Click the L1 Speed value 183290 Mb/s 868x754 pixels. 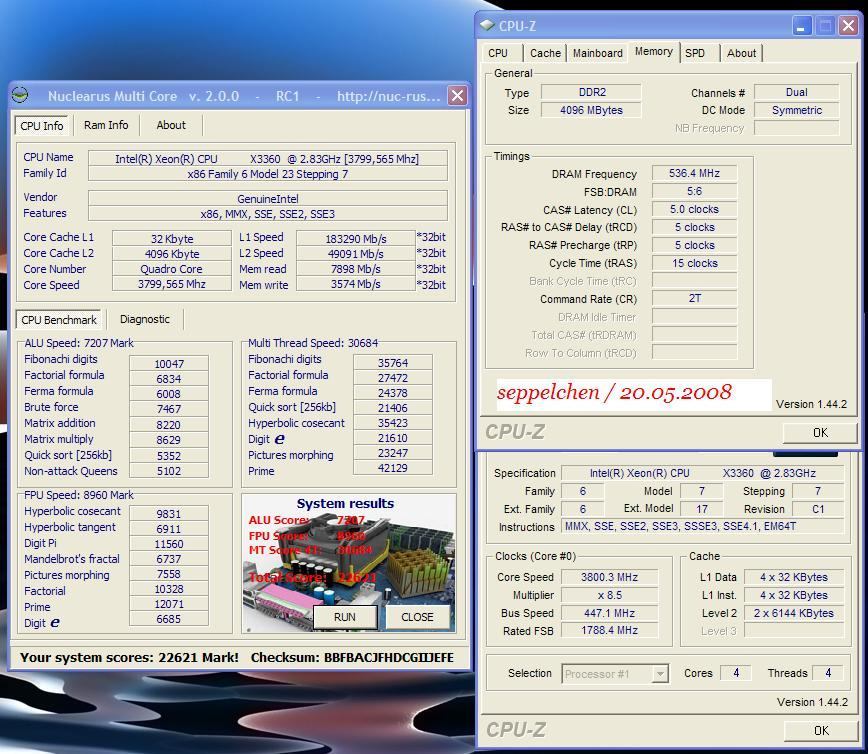[355, 239]
